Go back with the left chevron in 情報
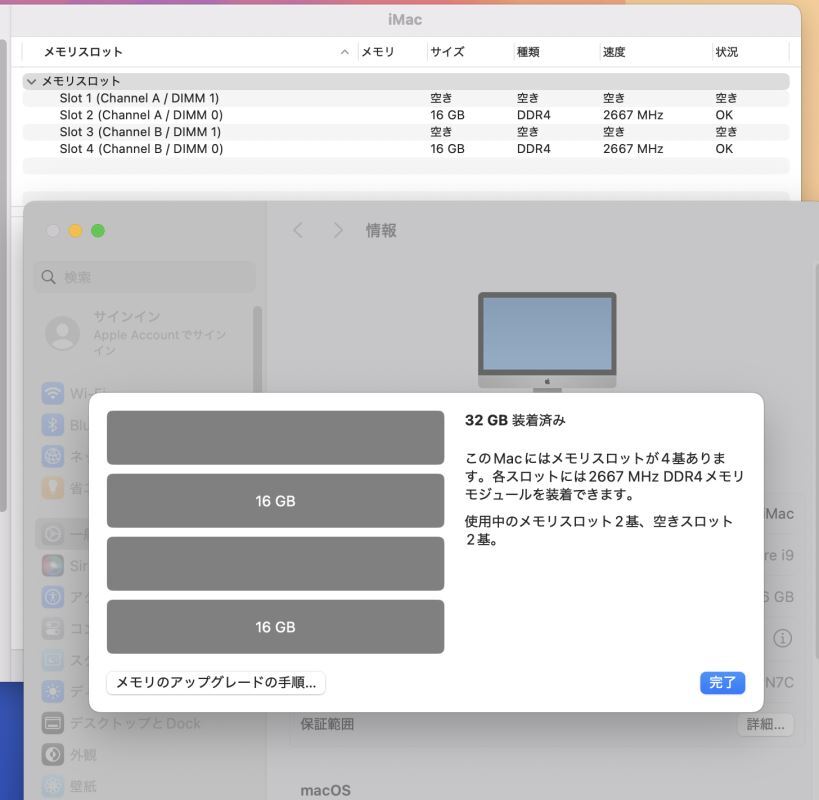 coord(298,230)
